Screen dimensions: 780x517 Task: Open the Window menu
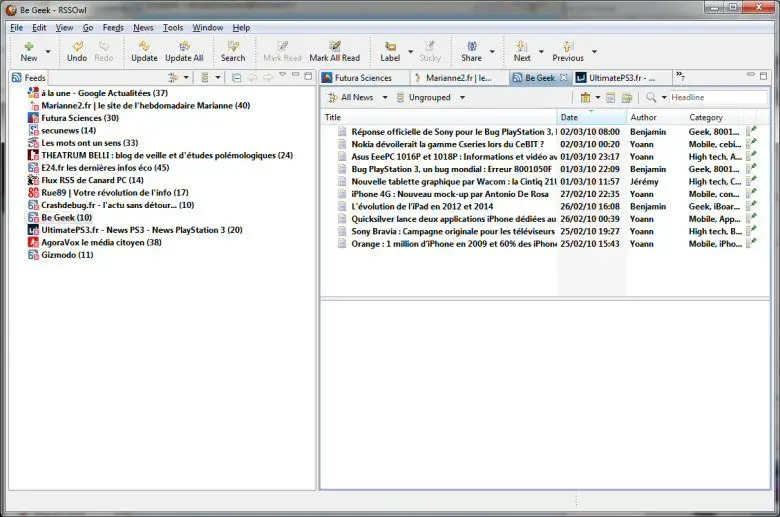pyautogui.click(x=207, y=27)
